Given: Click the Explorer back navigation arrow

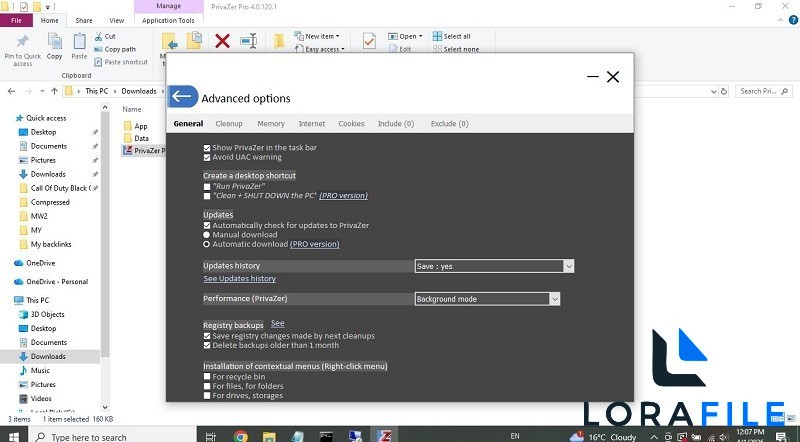Looking at the screenshot, I should [12, 91].
